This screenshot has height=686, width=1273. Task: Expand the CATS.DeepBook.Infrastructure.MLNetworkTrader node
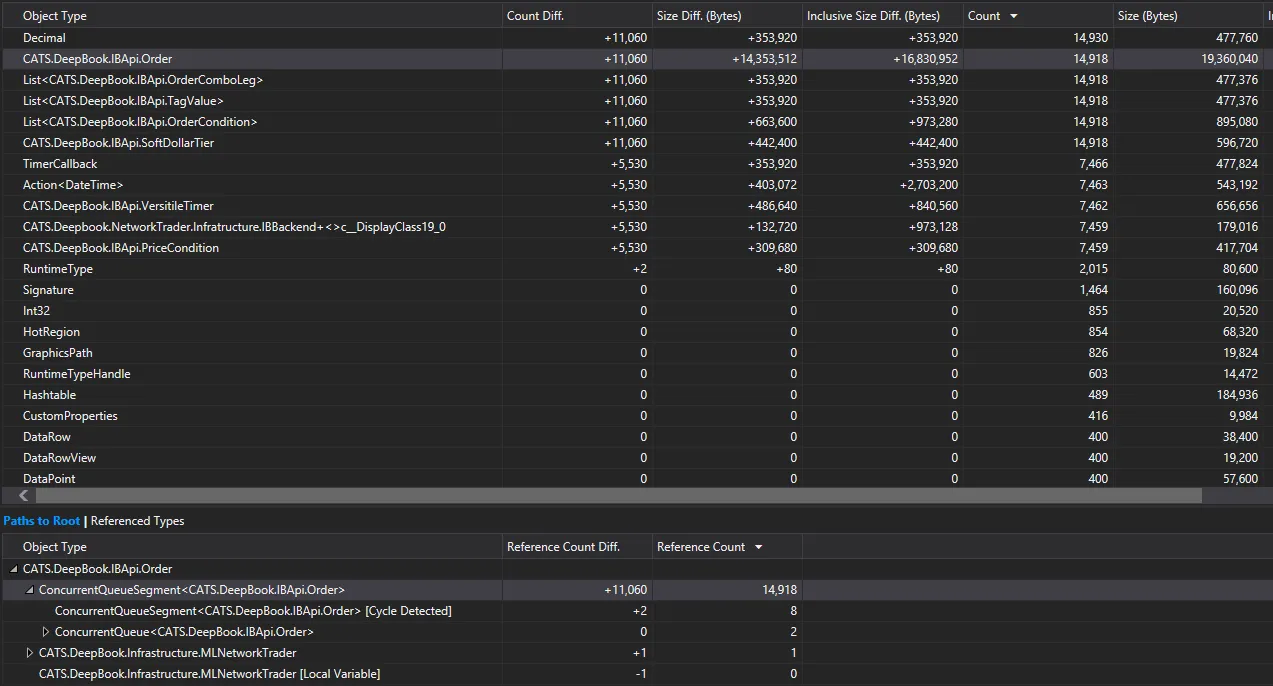[29, 653]
